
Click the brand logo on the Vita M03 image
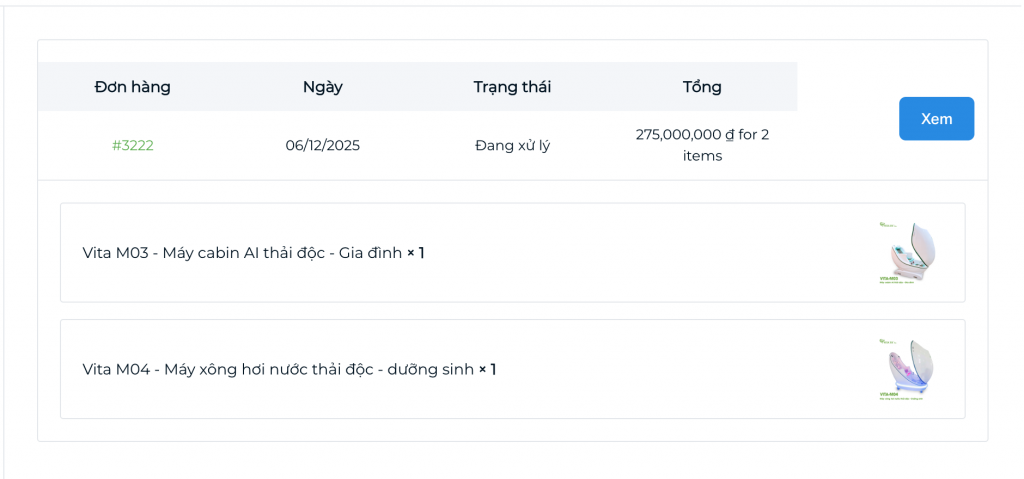(x=887, y=225)
